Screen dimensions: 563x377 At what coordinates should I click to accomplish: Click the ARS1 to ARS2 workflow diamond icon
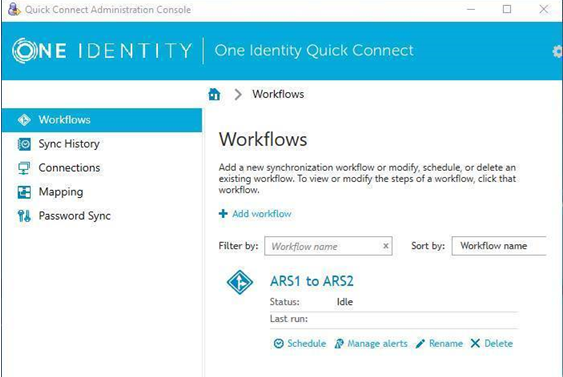click(x=240, y=282)
